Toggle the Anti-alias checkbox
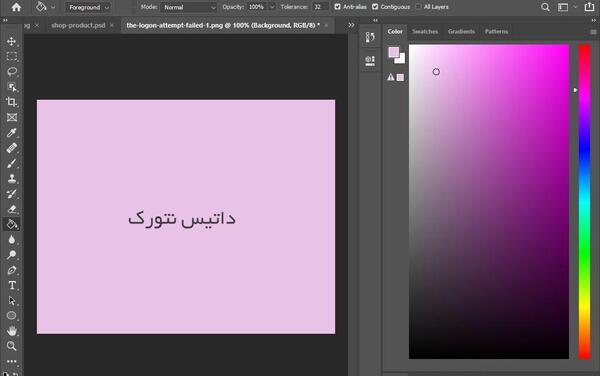600x376 pixels. (338, 7)
